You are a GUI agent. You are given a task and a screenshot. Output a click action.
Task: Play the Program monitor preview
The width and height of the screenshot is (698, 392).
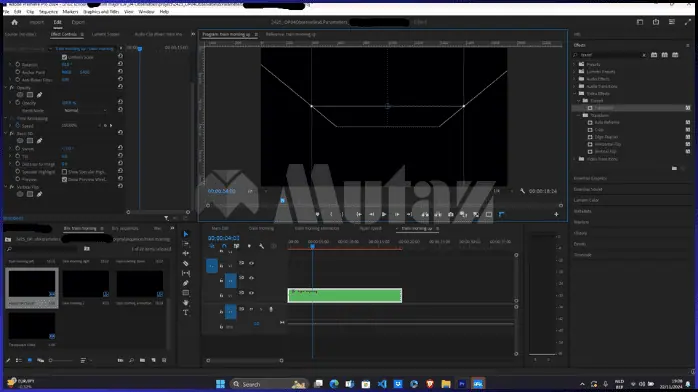tap(384, 214)
